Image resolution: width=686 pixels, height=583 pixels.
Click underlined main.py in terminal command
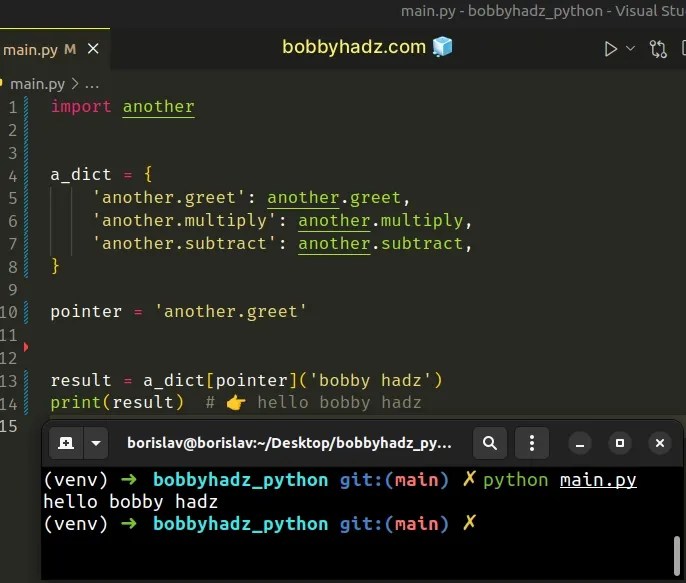coord(598,481)
